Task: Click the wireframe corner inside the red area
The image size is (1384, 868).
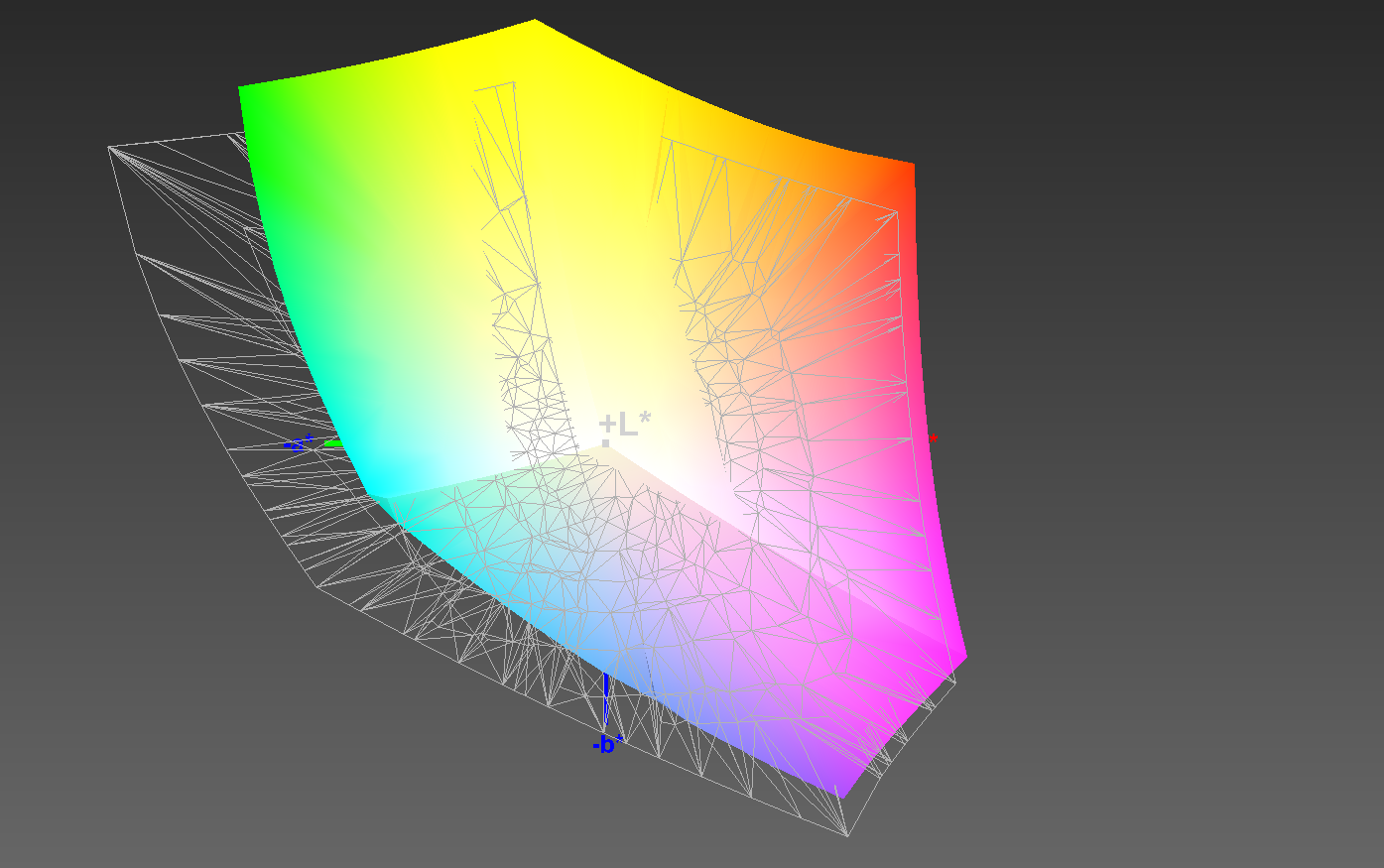Action: [x=899, y=210]
